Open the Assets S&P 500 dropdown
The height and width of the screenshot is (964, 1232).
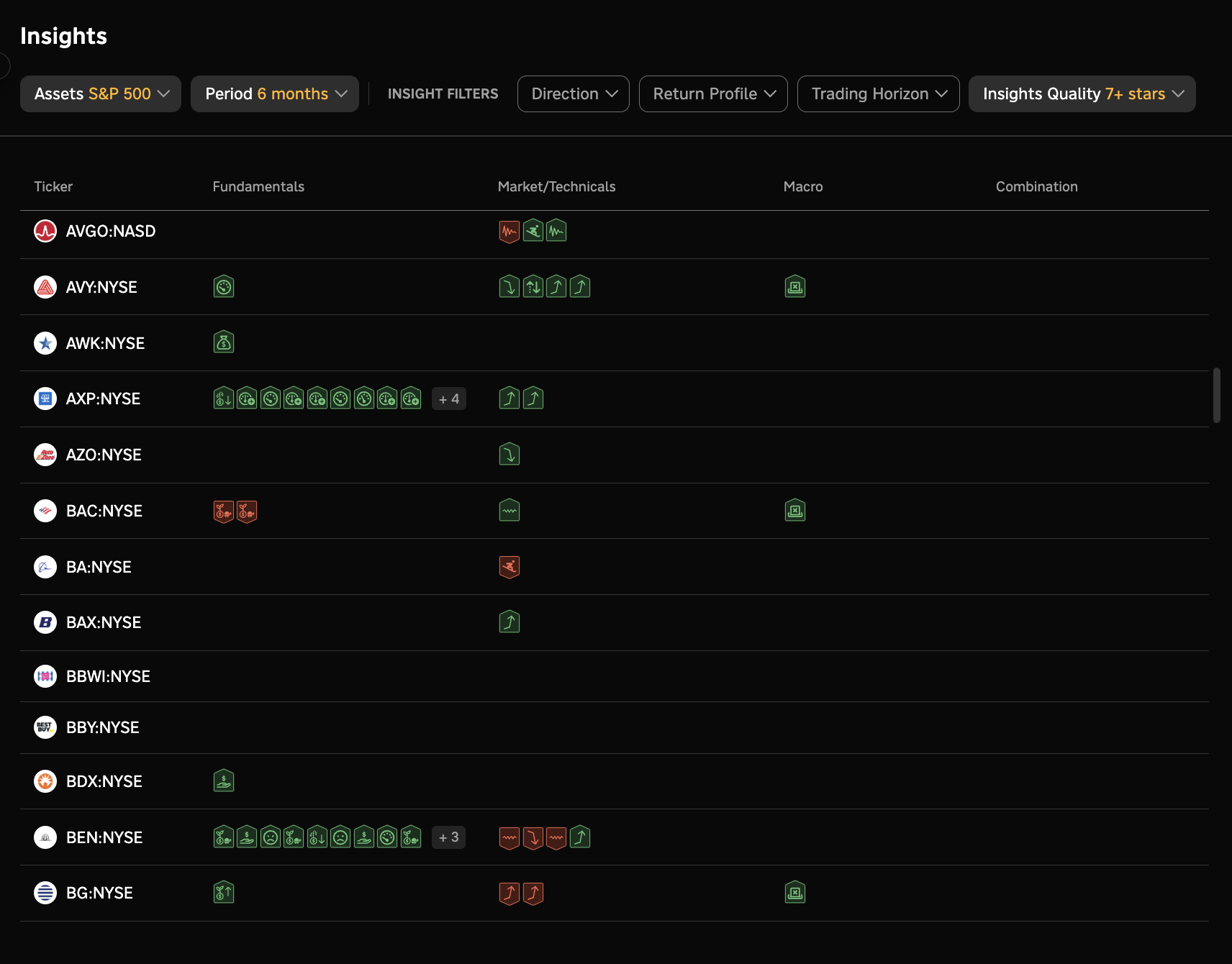pyautogui.click(x=101, y=94)
